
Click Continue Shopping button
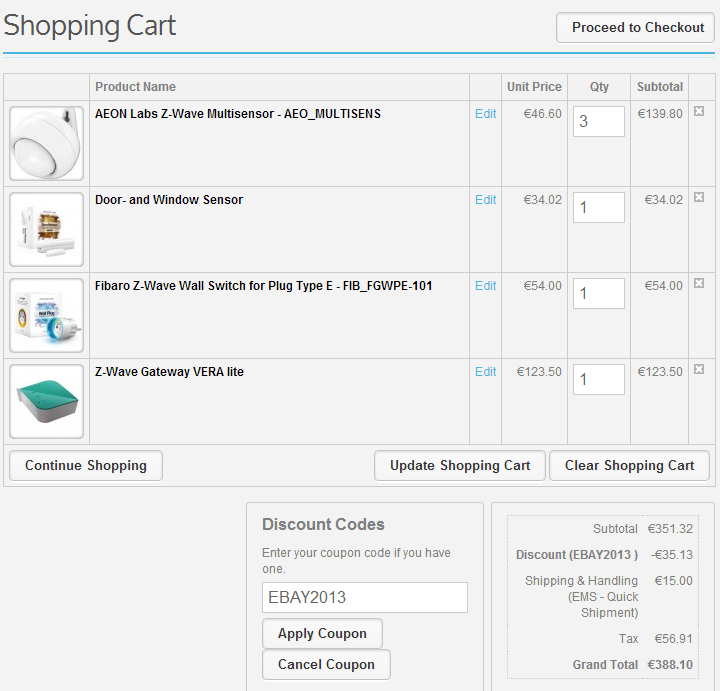point(86,466)
